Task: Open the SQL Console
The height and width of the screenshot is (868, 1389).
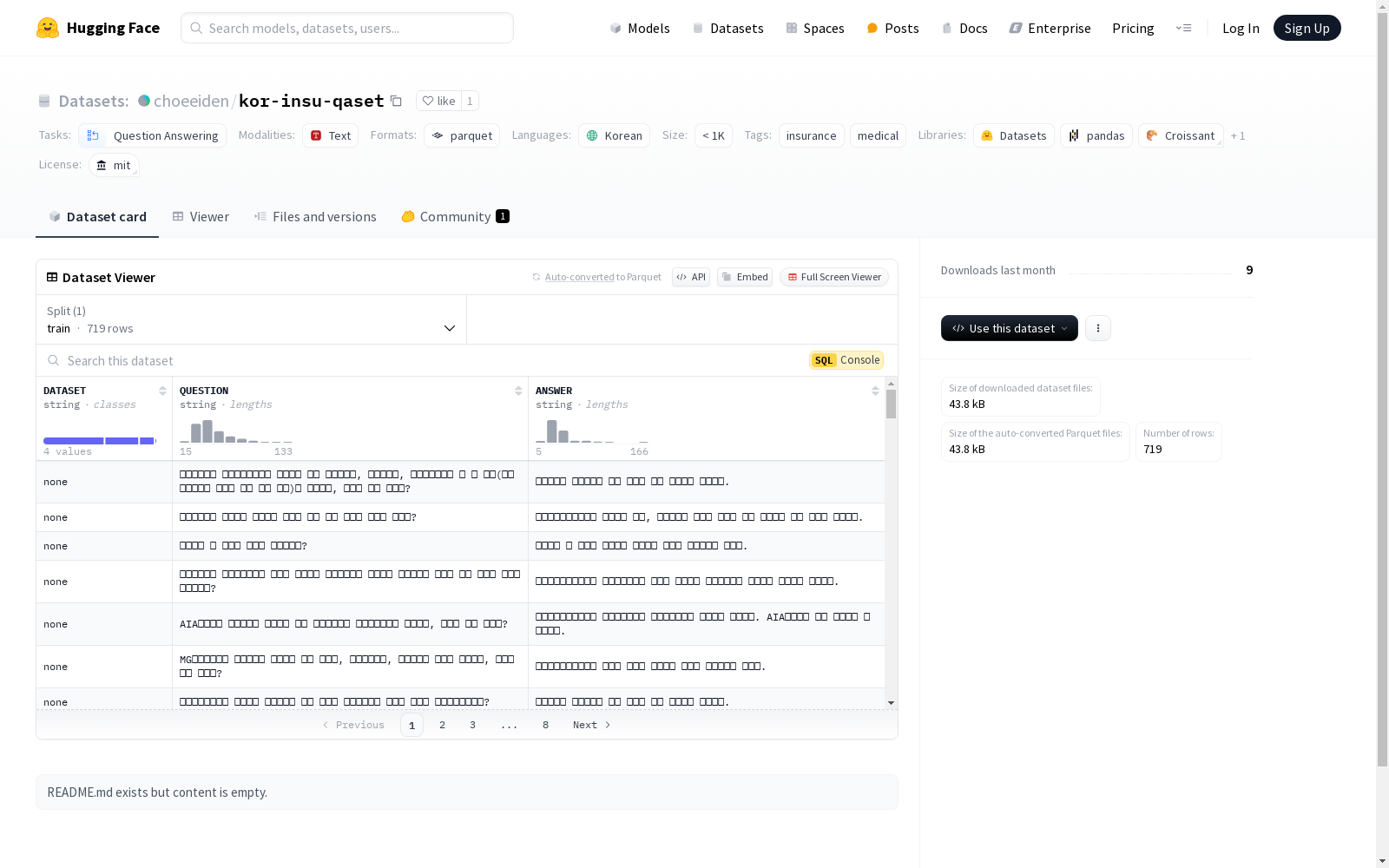Action: [x=846, y=360]
